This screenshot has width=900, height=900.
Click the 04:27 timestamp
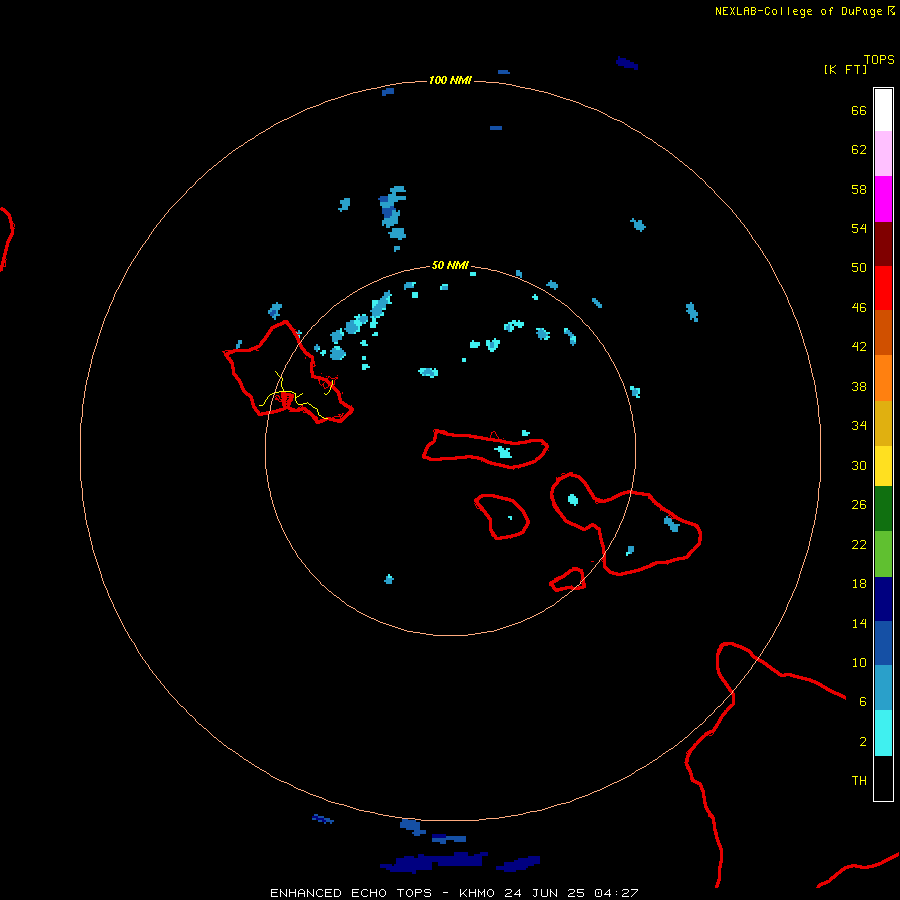click(616, 893)
